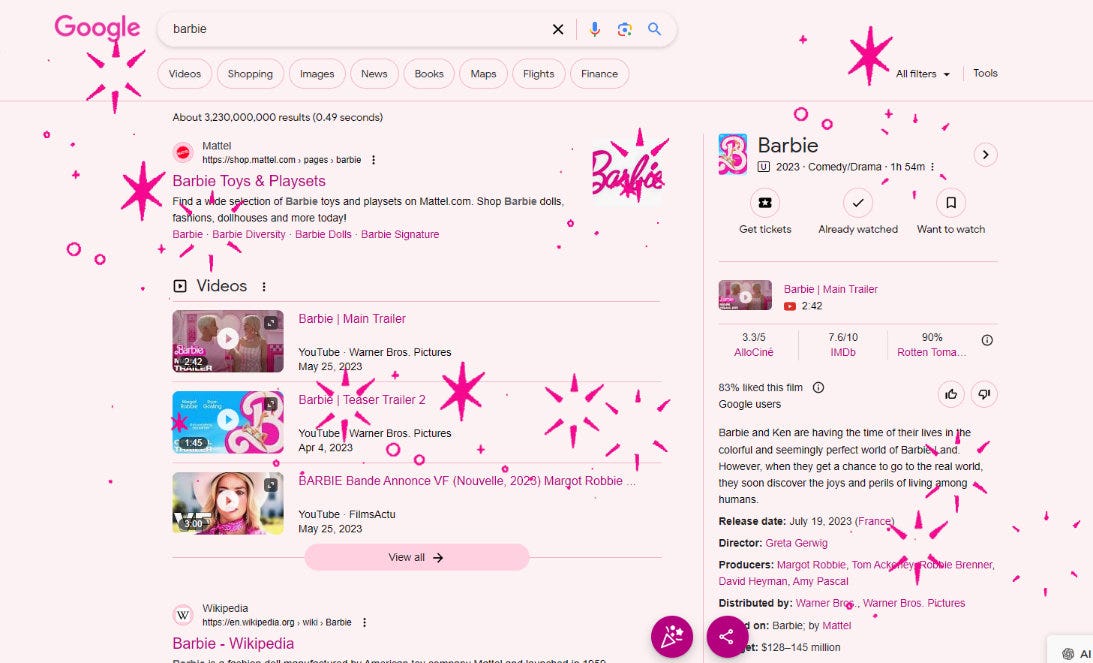The height and width of the screenshot is (663, 1093).
Task: Open the France release date link
Action: [x=875, y=521]
